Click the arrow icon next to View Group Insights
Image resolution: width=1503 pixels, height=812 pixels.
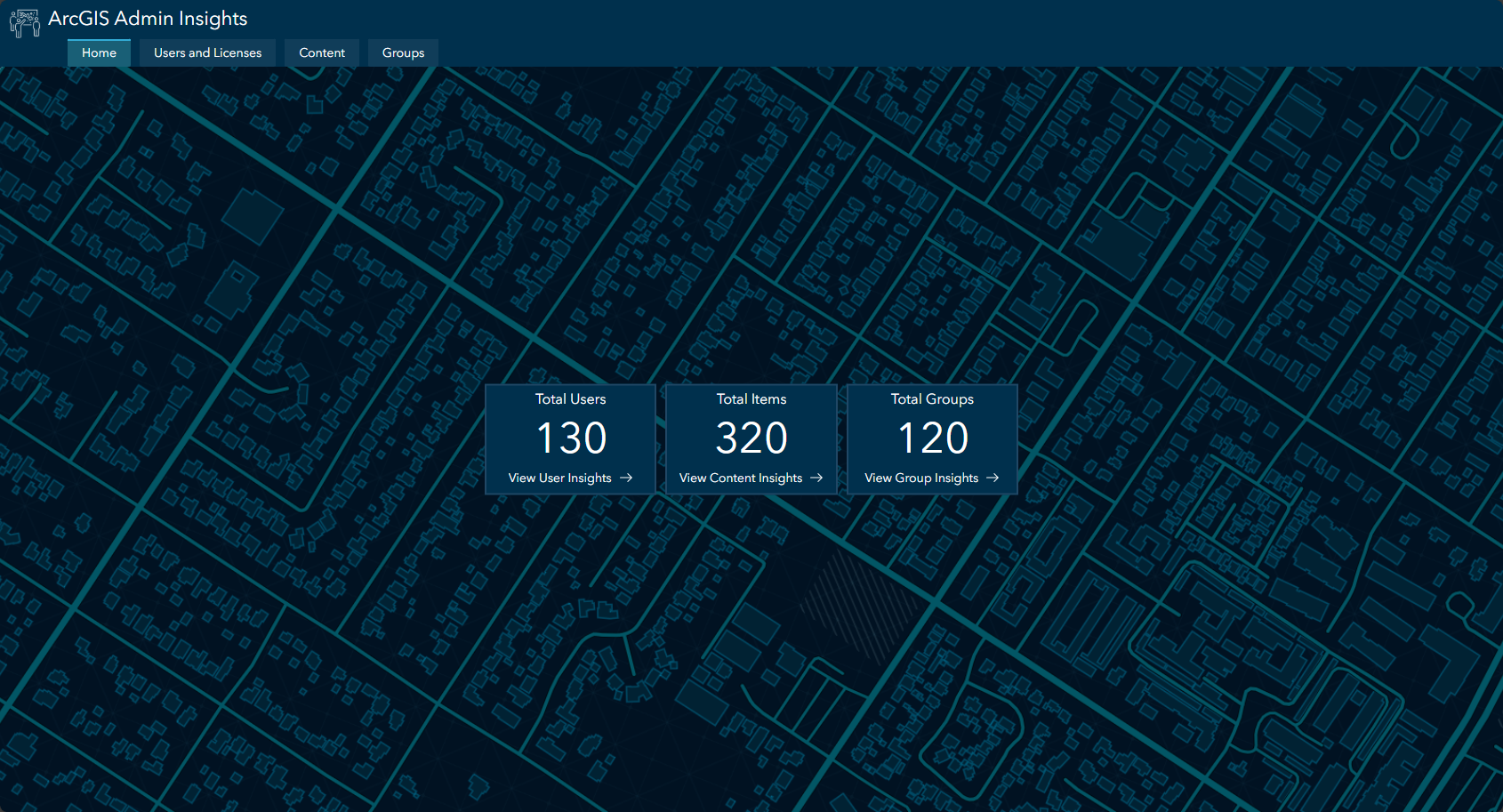click(993, 478)
